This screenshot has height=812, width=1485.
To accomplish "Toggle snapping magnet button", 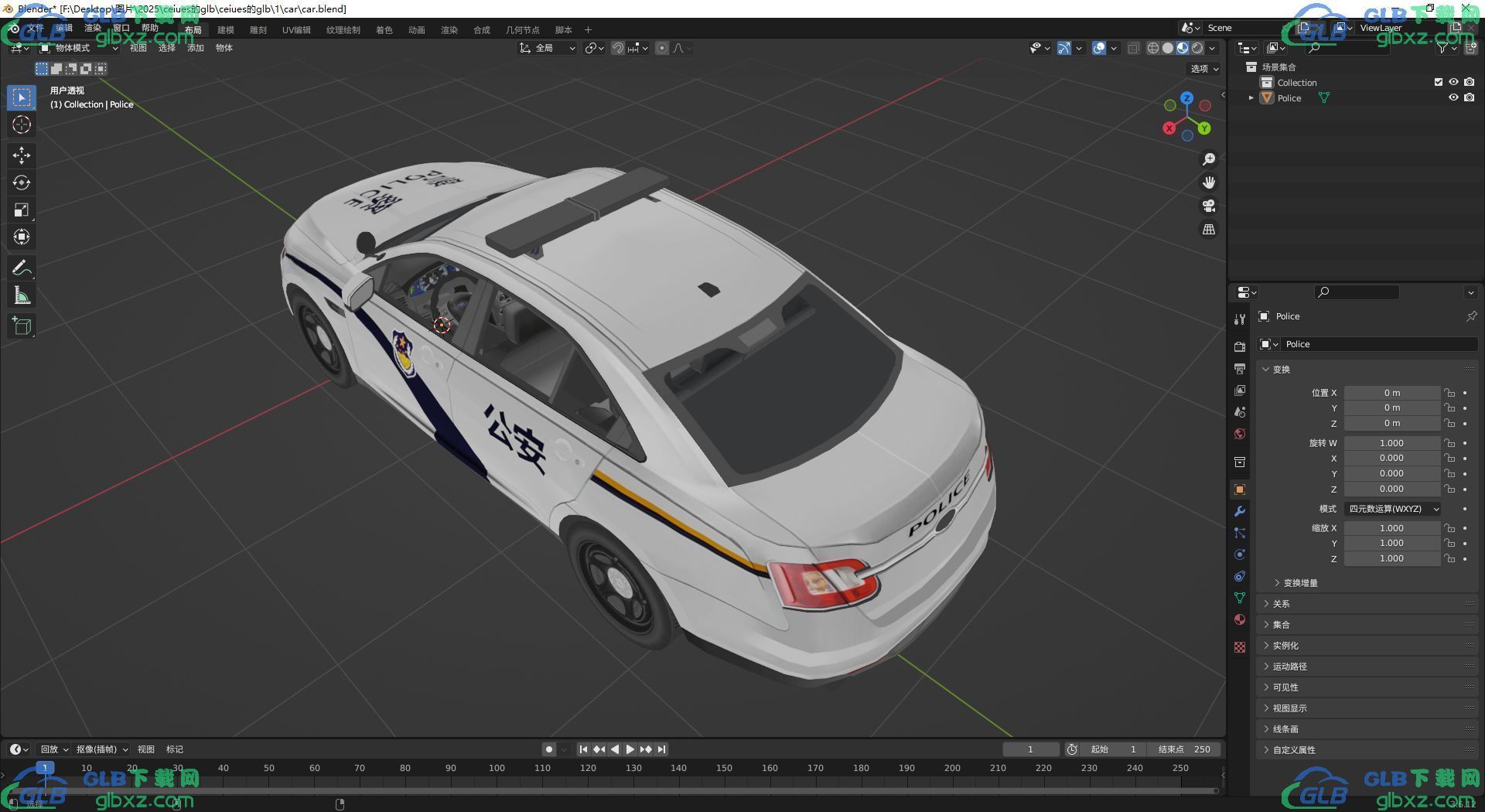I will (x=618, y=48).
